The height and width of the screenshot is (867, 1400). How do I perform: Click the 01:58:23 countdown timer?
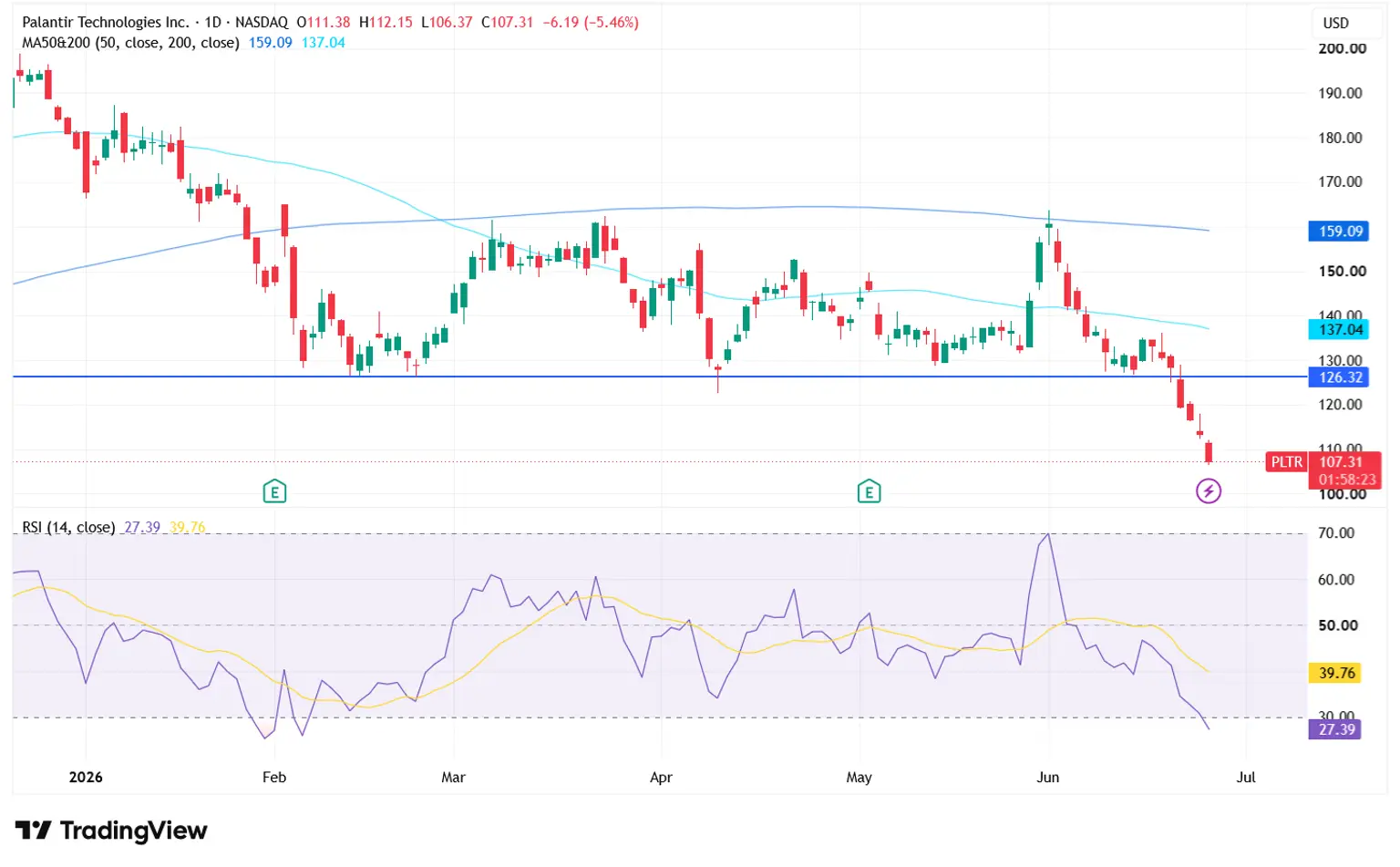tap(1347, 480)
